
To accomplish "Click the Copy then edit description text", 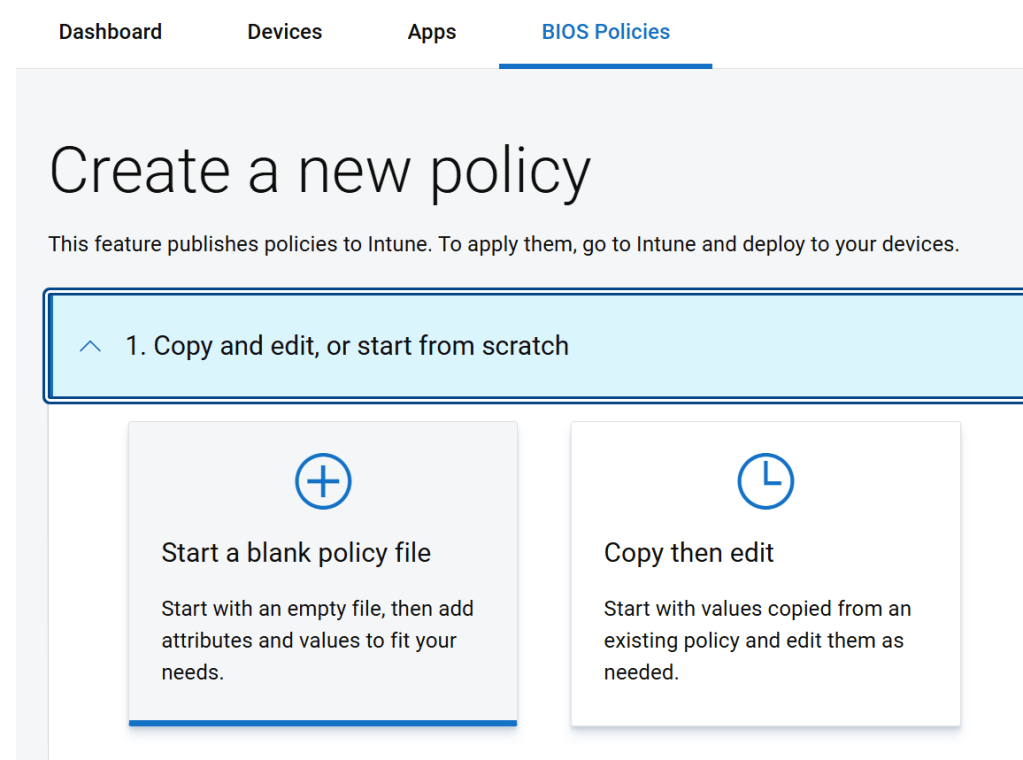I will click(x=757, y=640).
